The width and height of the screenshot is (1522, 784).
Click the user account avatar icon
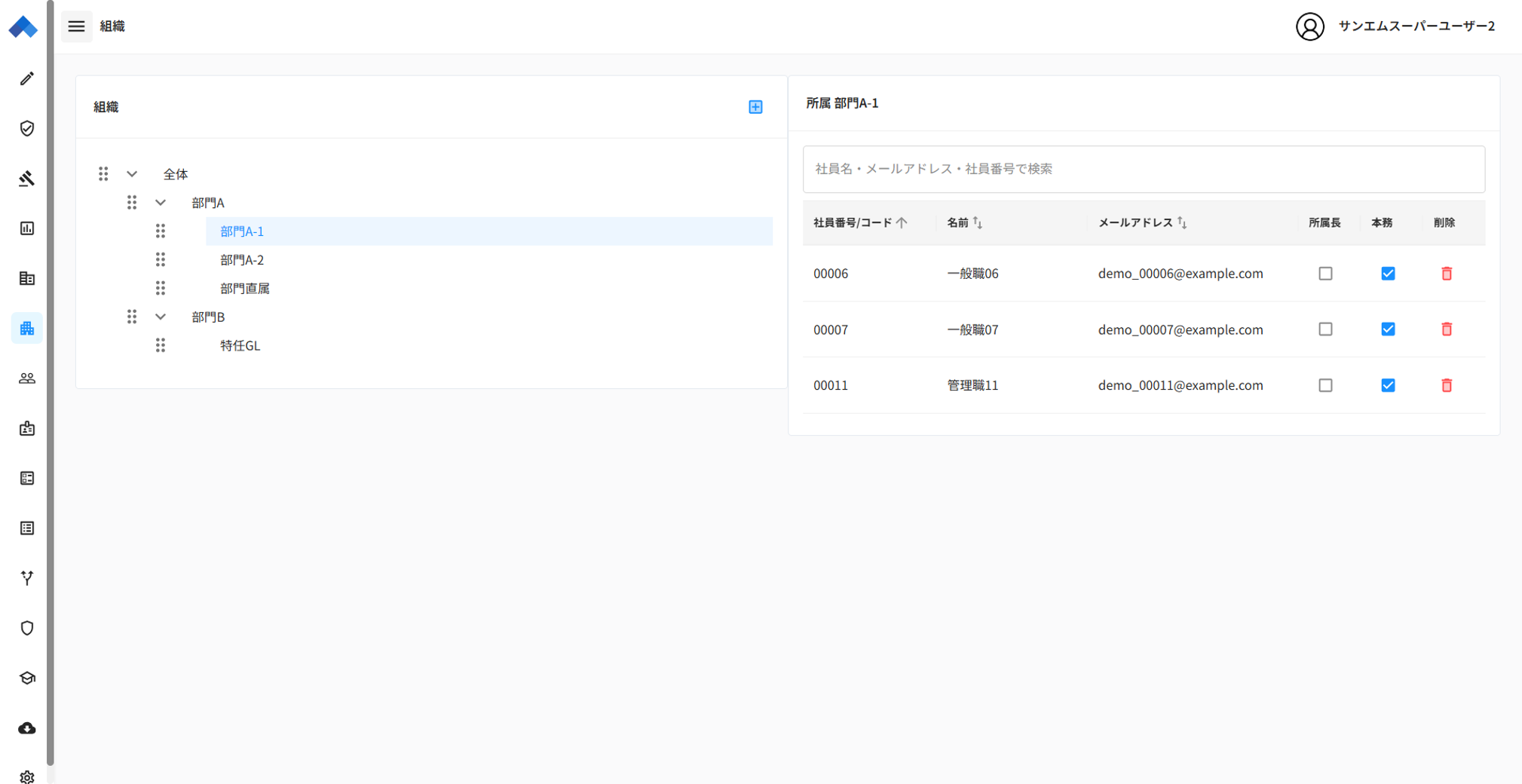pos(1310,26)
